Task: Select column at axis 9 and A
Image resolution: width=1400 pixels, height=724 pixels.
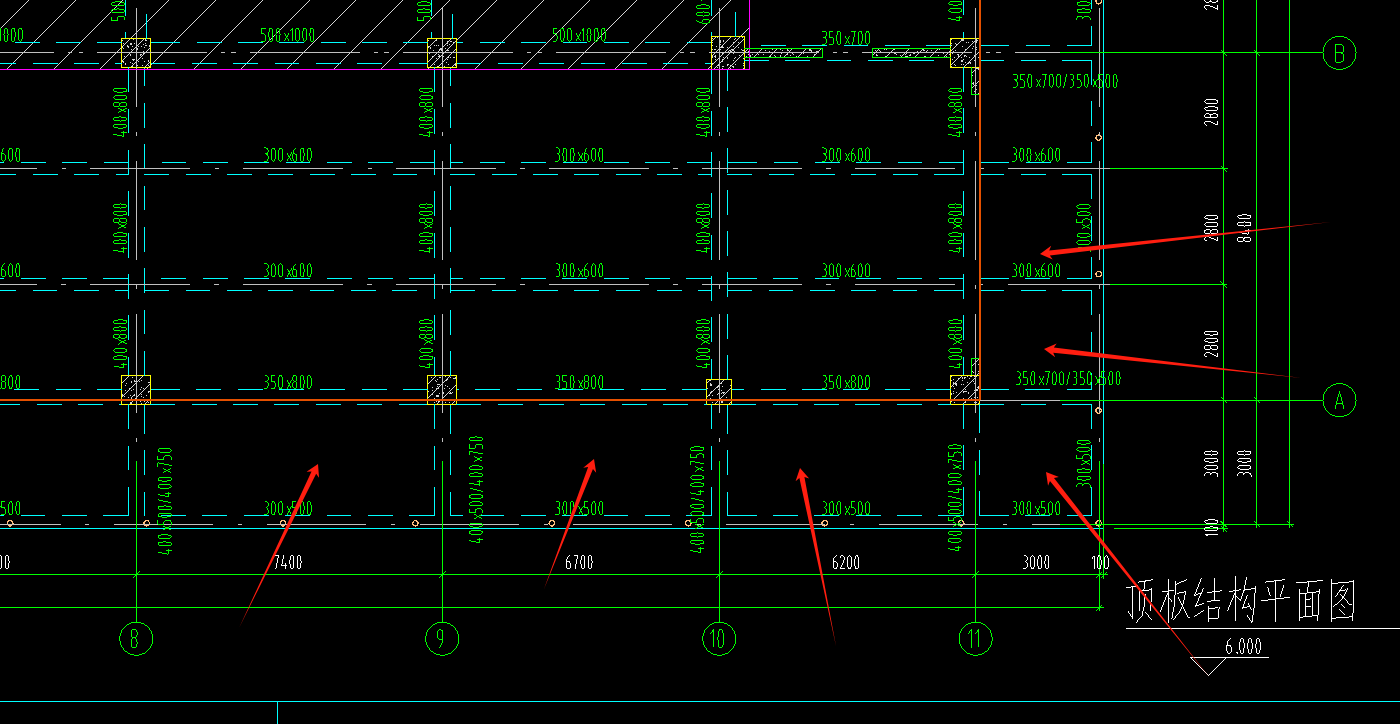Action: (442, 389)
